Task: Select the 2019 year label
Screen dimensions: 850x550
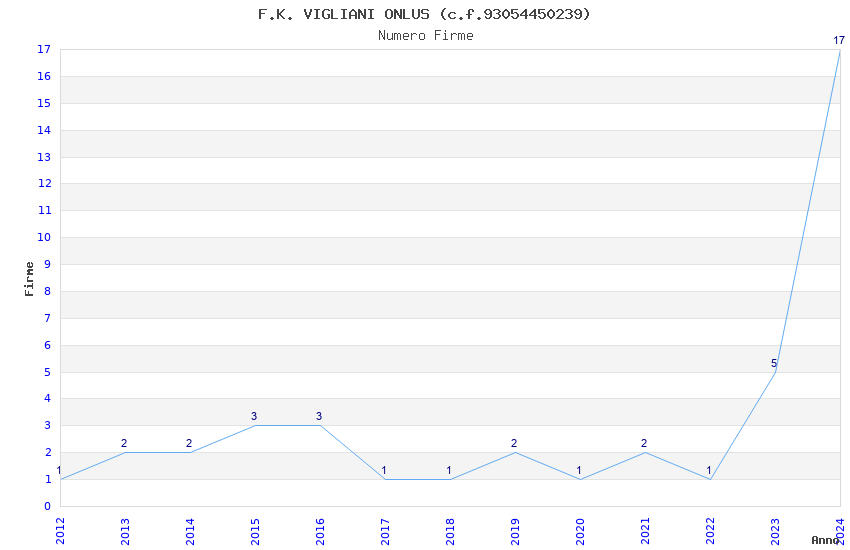Action: click(516, 531)
